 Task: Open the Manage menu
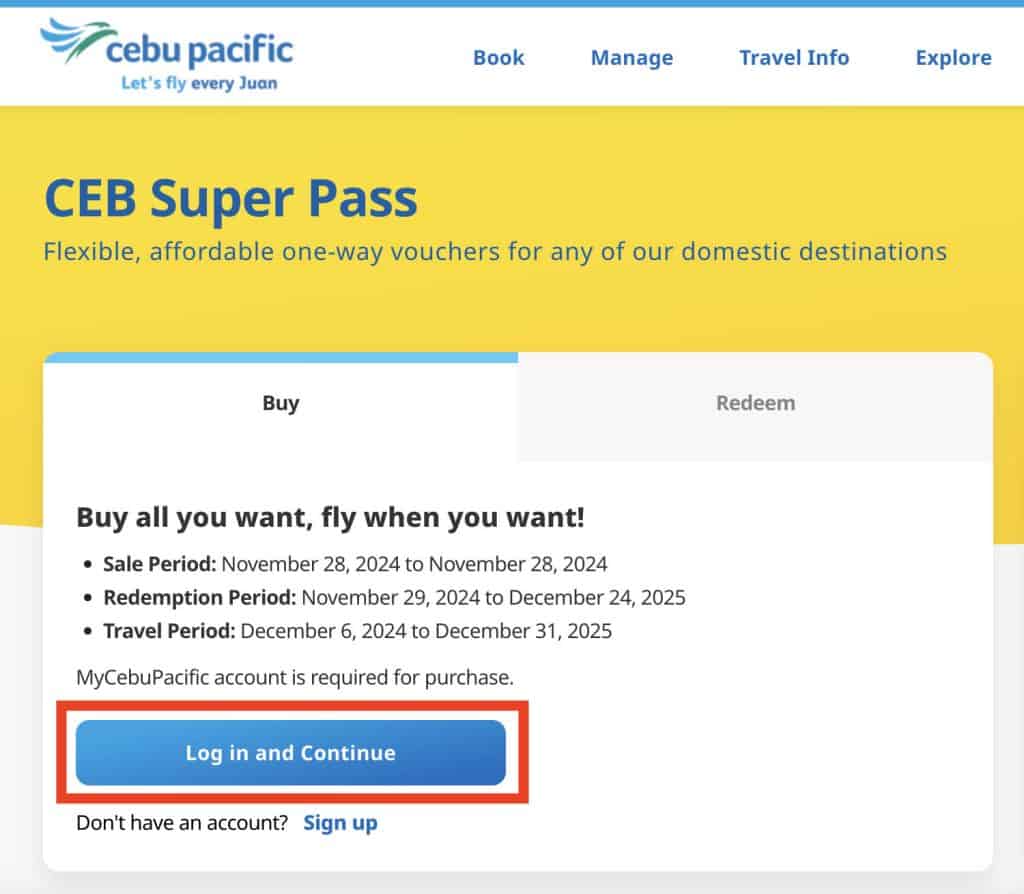pos(631,58)
